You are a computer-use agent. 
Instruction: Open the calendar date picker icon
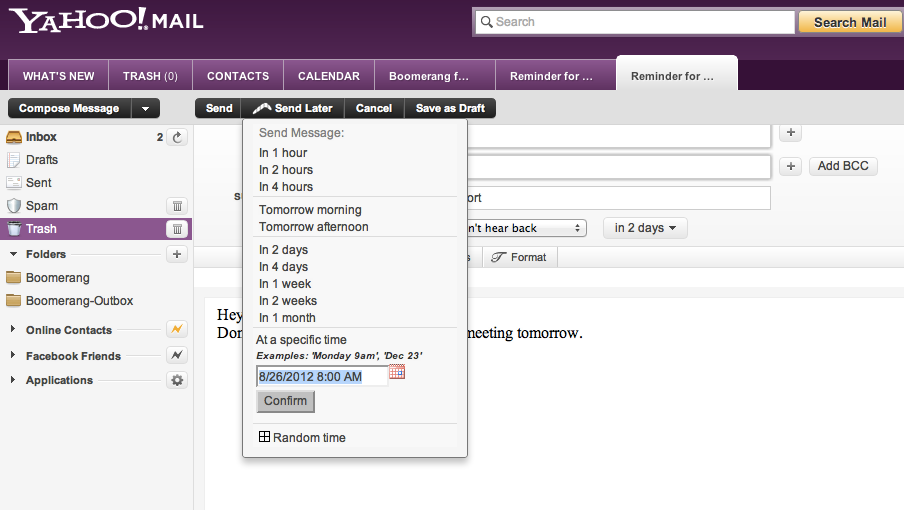tap(397, 373)
